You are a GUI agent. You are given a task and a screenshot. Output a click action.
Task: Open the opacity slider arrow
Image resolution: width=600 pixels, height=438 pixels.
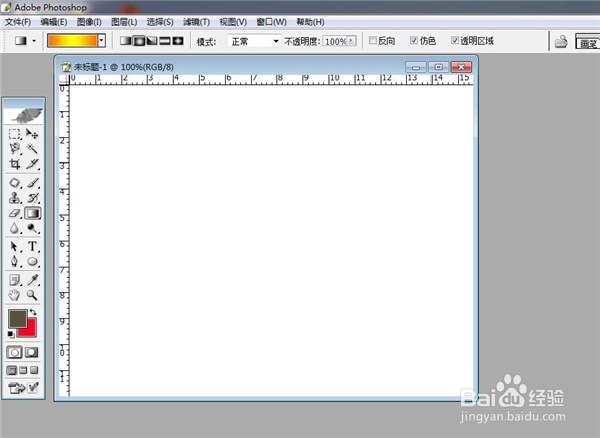pyautogui.click(x=352, y=41)
